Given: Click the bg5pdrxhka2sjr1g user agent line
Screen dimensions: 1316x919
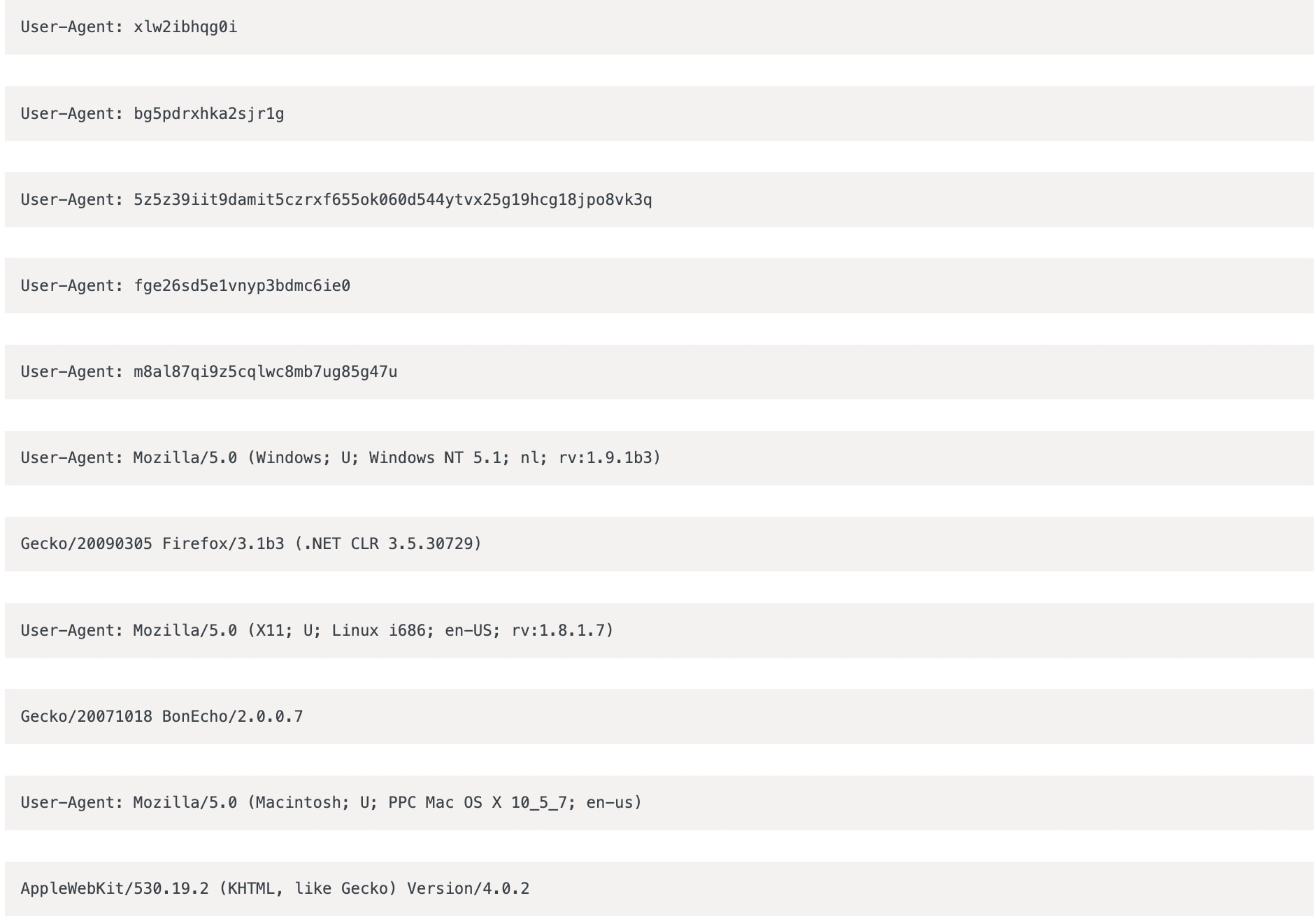Looking at the screenshot, I should click(x=152, y=114).
